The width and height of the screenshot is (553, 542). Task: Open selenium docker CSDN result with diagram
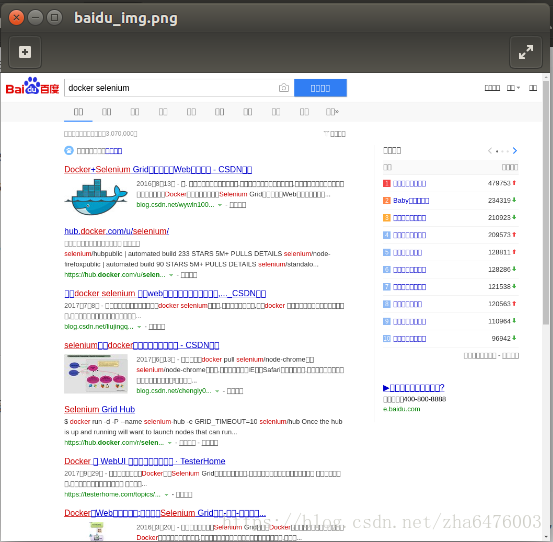click(141, 345)
